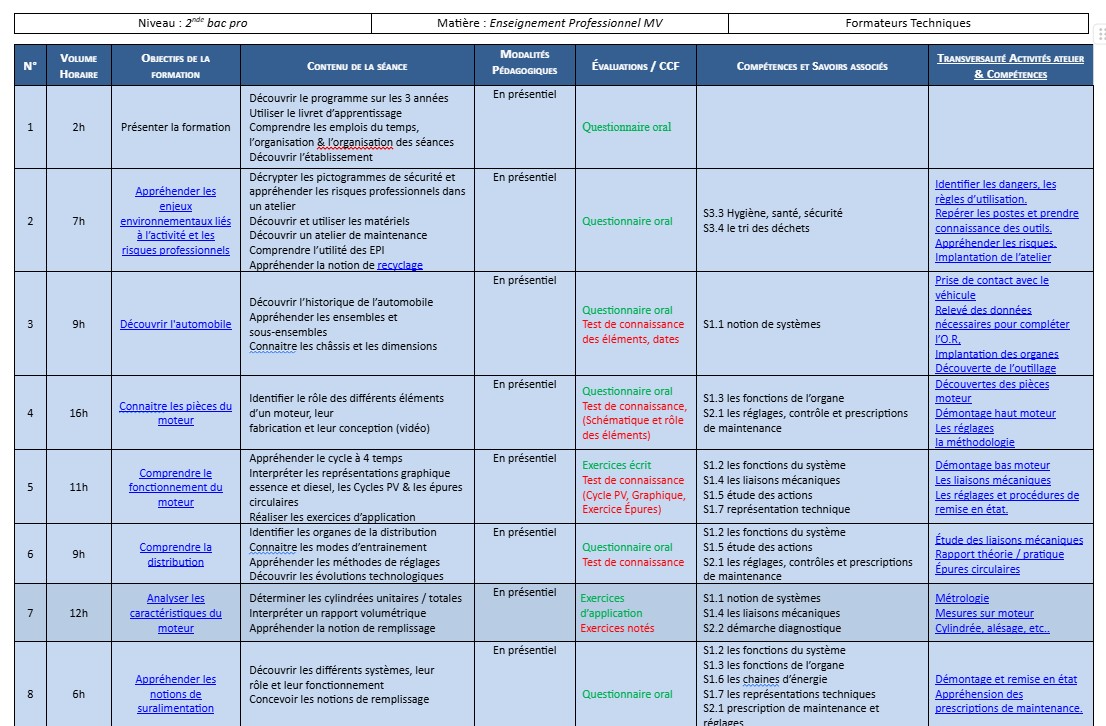Open 'Connaitre les pièces du moteur' link
This screenshot has width=1106, height=726.
pos(175,413)
